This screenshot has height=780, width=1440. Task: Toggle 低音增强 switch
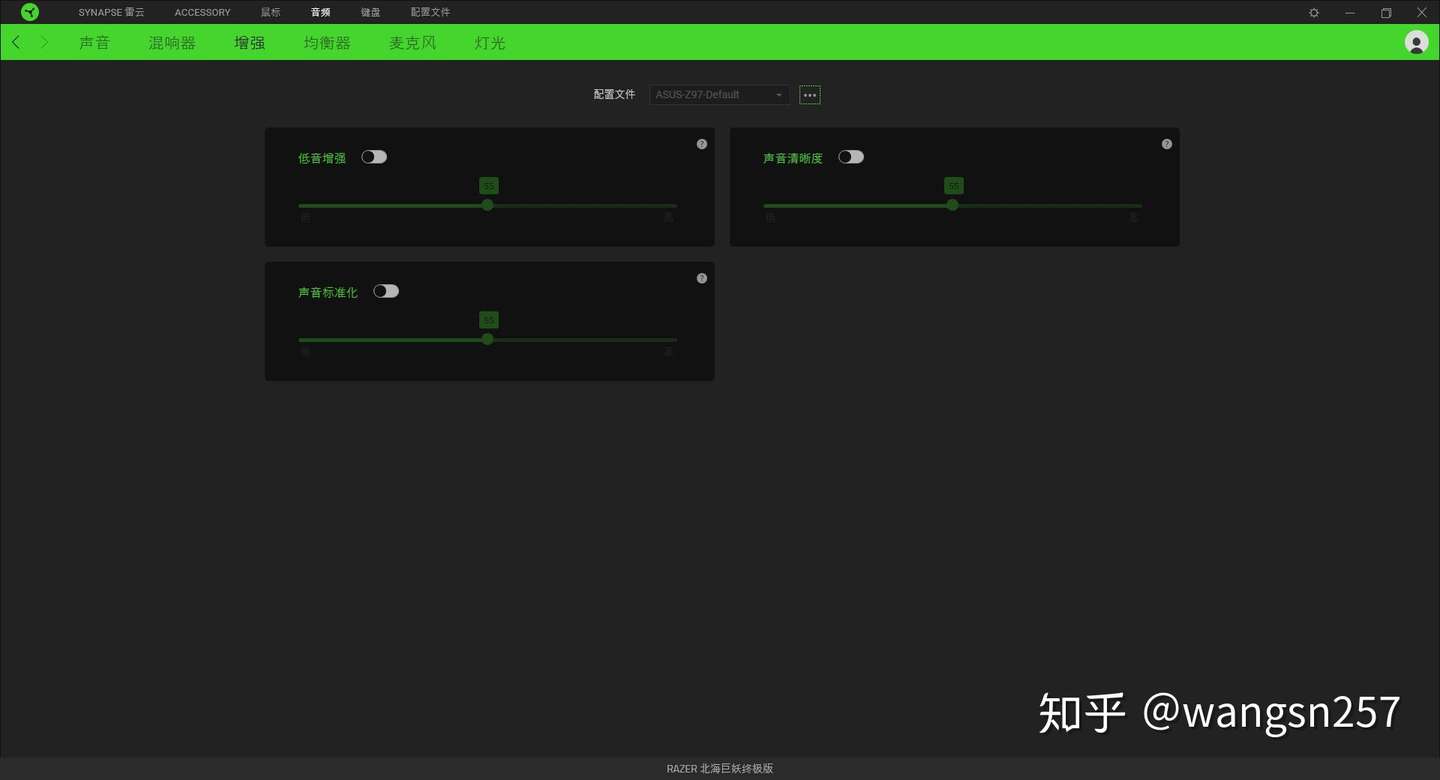click(x=374, y=157)
